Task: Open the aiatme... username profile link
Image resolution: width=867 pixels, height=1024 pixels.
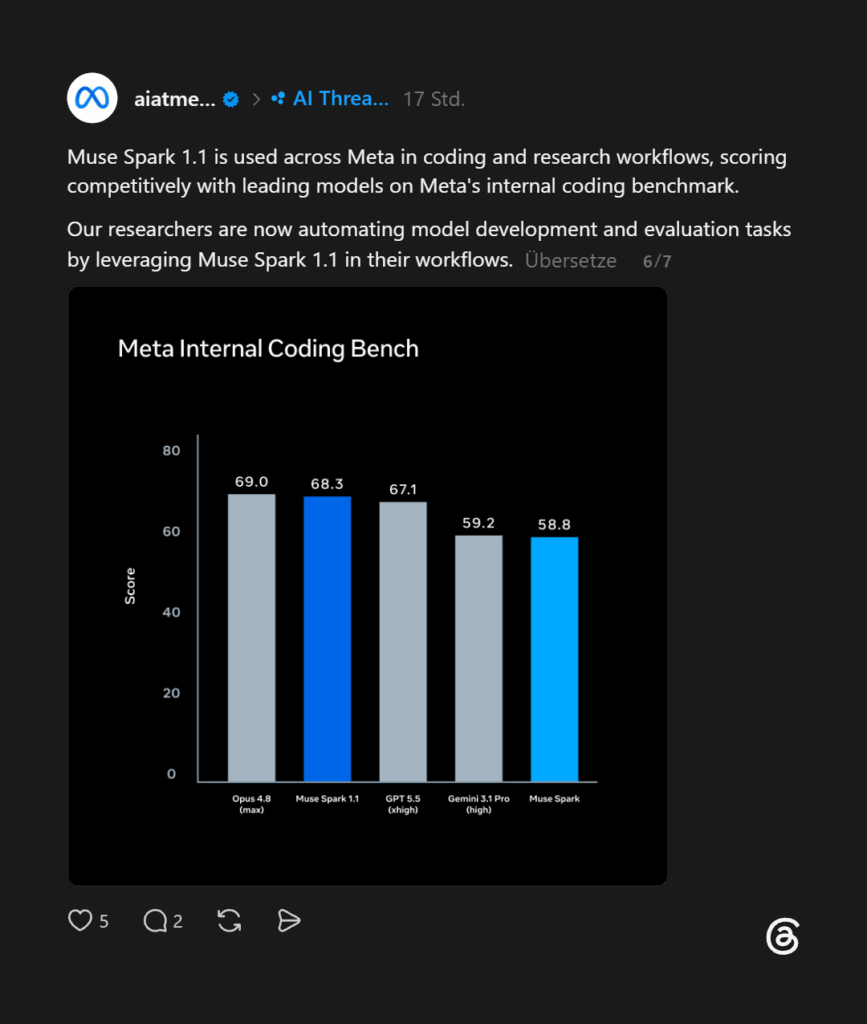Action: point(174,99)
